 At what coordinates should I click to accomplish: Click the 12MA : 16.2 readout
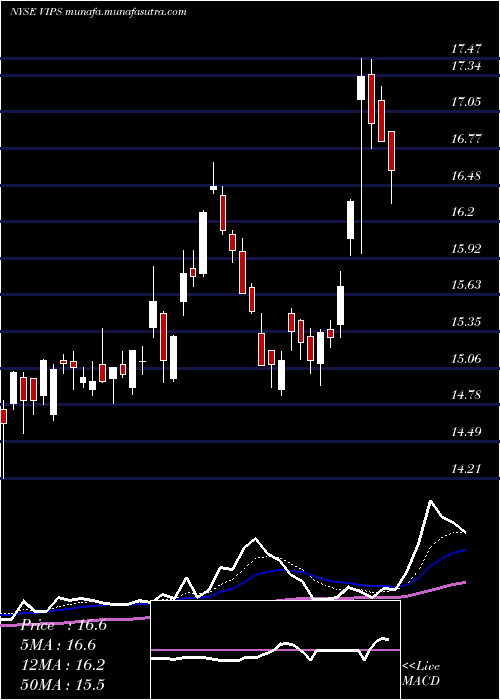tap(63, 665)
